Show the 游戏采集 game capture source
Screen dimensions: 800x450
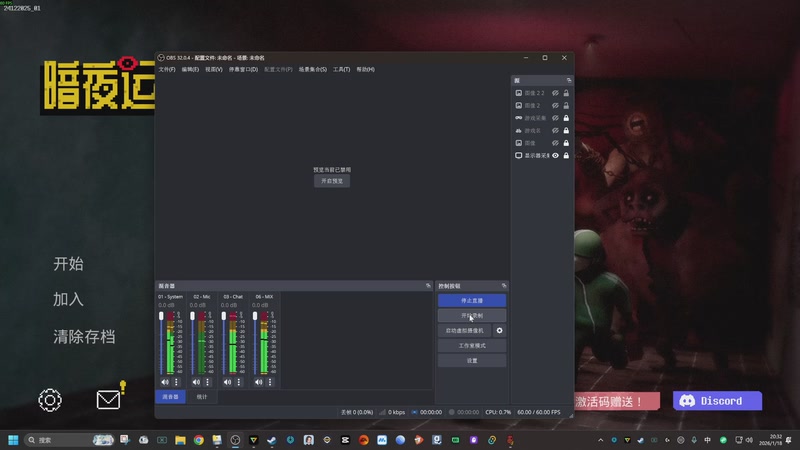click(x=555, y=118)
